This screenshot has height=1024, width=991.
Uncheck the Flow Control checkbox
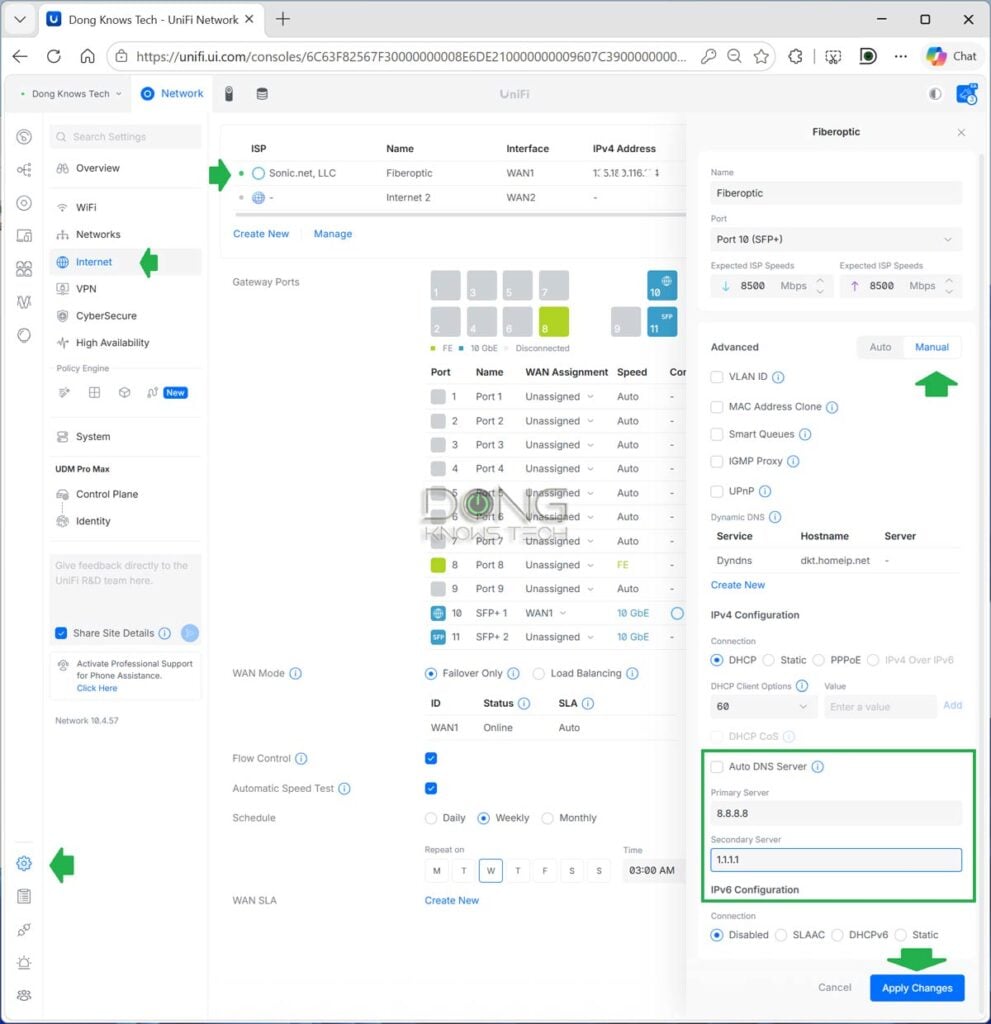431,758
